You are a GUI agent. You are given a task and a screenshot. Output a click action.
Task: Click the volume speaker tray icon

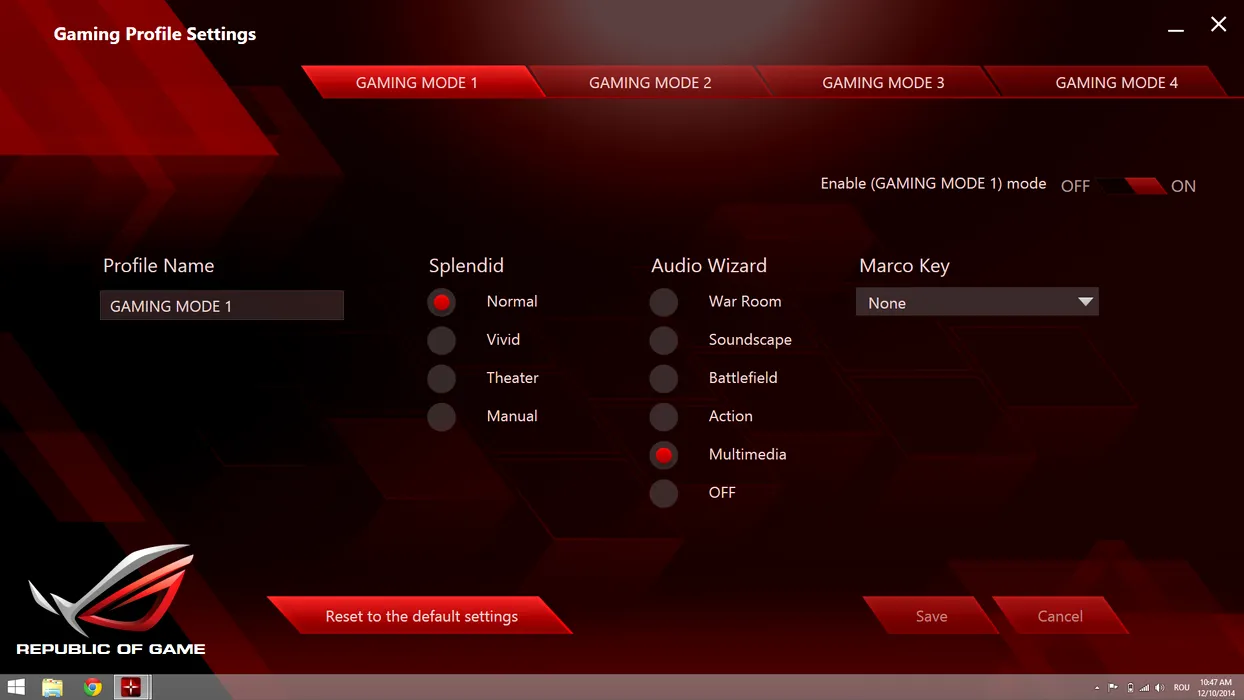[1160, 688]
